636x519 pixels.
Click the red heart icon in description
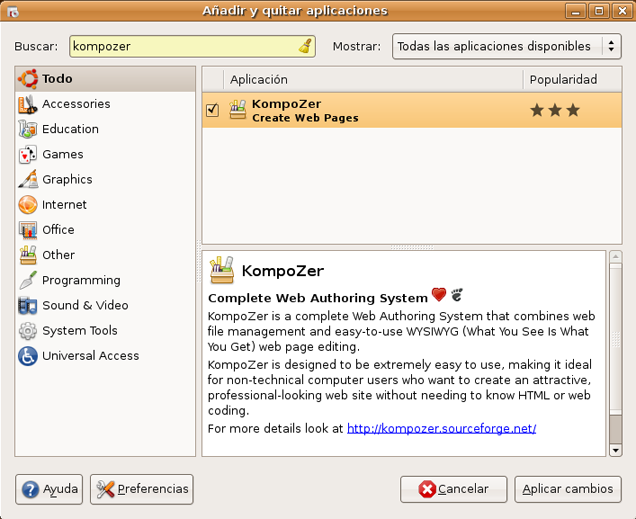439,294
